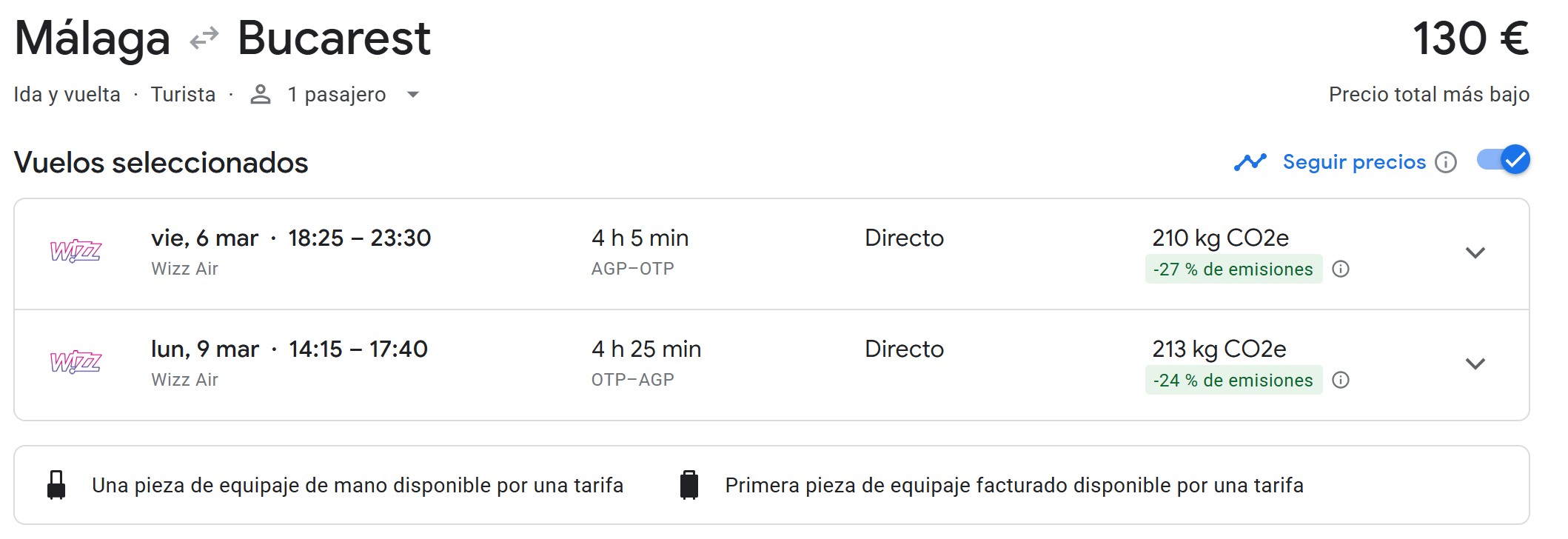Open emissions info for the 213 kg flight
The width and height of the screenshot is (1568, 539).
pos(1340,380)
